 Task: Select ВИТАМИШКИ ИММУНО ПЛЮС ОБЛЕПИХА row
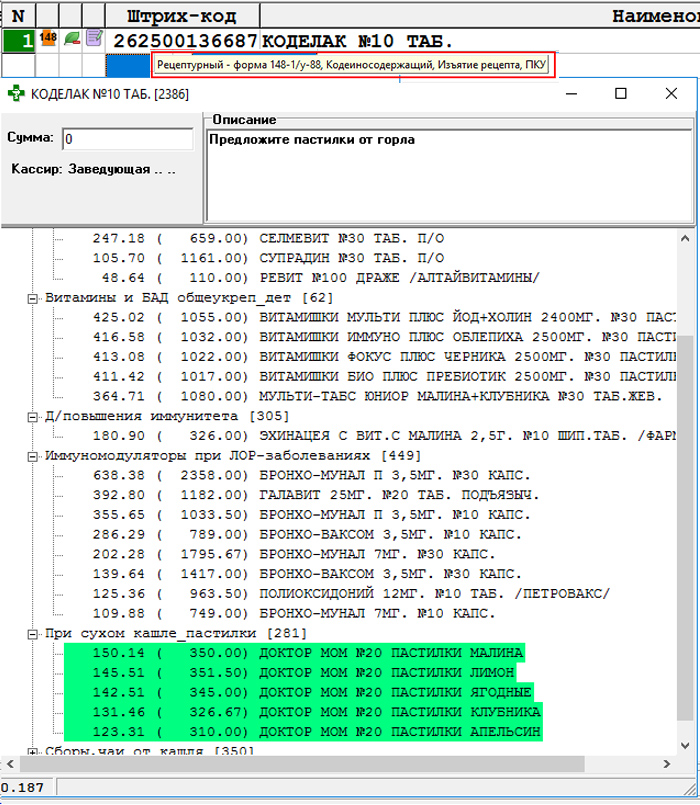coord(384,337)
